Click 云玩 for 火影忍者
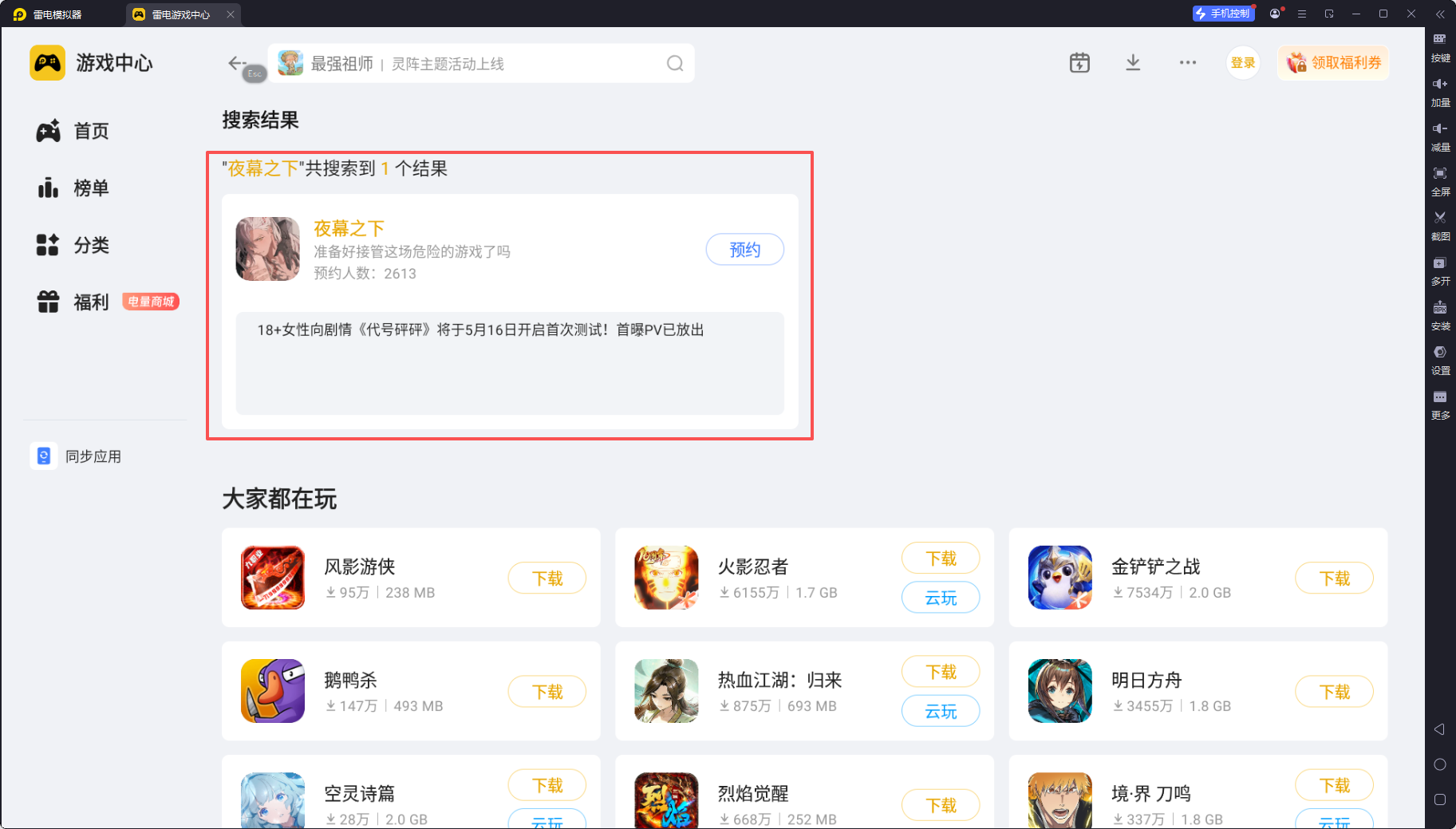This screenshot has height=829, width=1456. point(941,598)
